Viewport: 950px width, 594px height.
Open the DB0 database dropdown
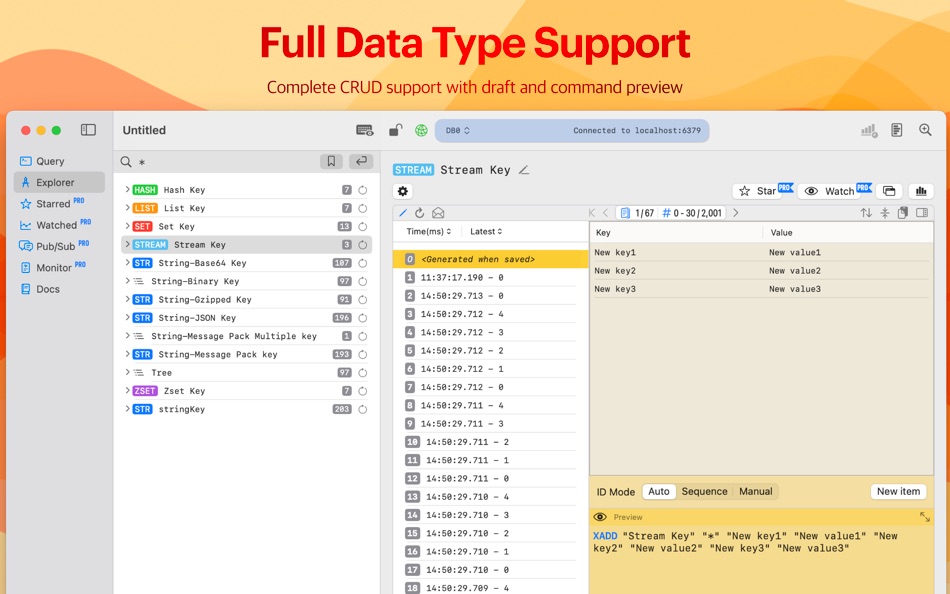457,130
